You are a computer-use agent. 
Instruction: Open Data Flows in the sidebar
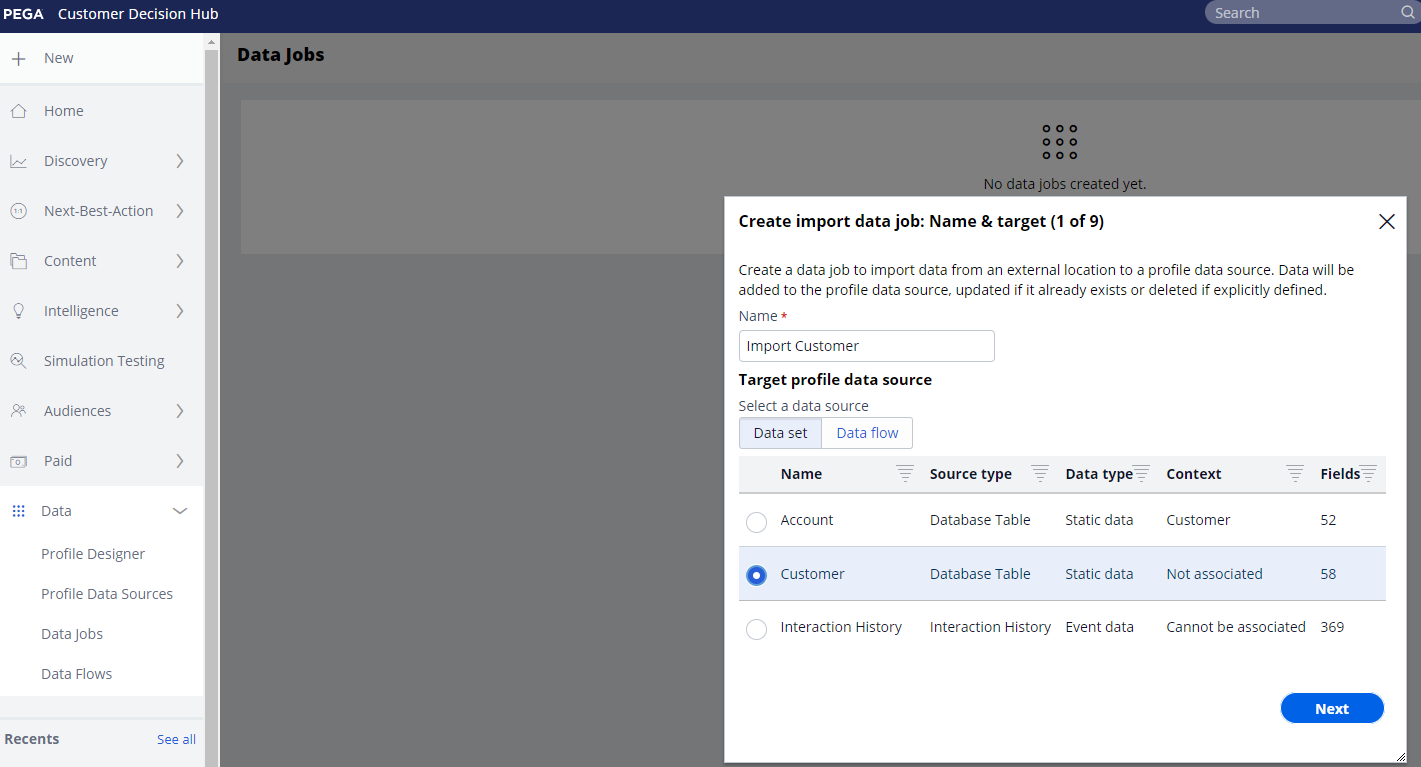point(77,674)
